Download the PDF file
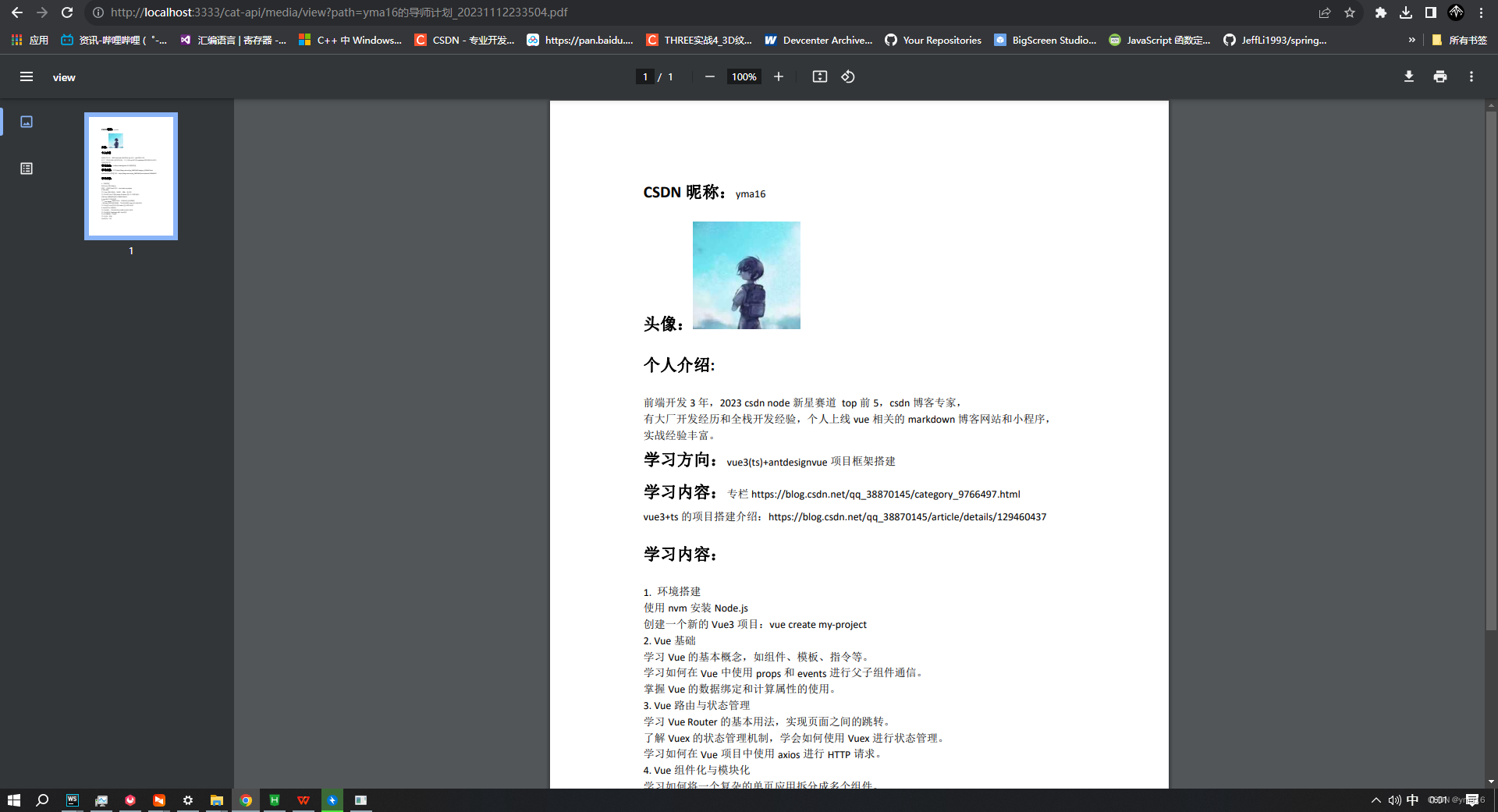 [x=1408, y=76]
